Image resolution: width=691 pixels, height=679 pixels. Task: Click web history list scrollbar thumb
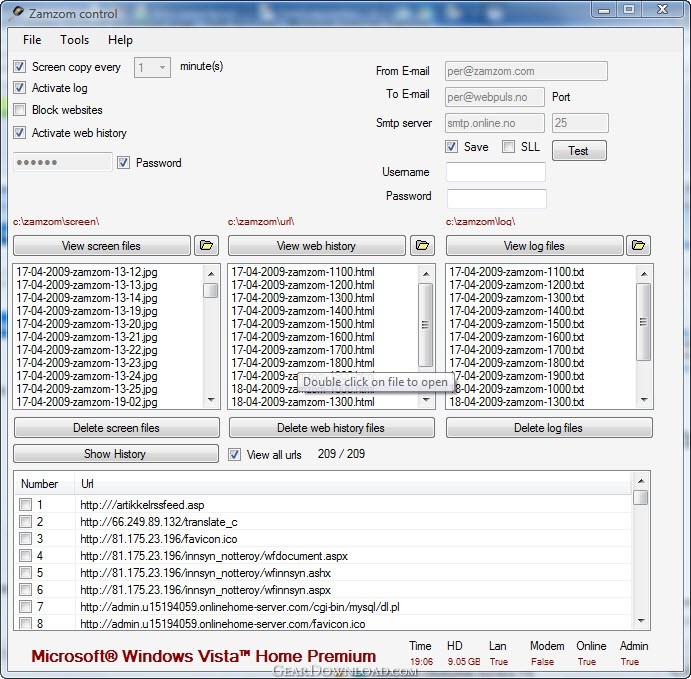pos(425,324)
